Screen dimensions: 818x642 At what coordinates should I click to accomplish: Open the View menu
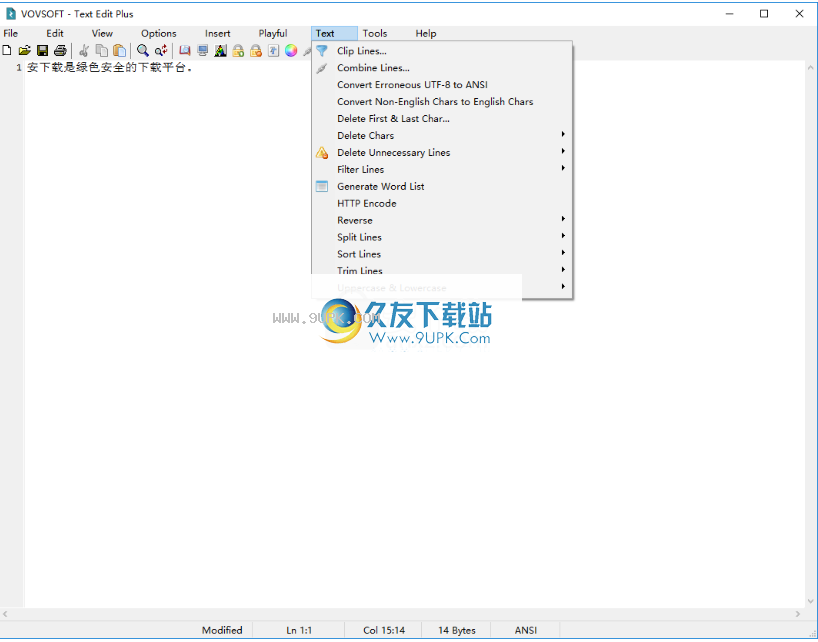[x=102, y=33]
